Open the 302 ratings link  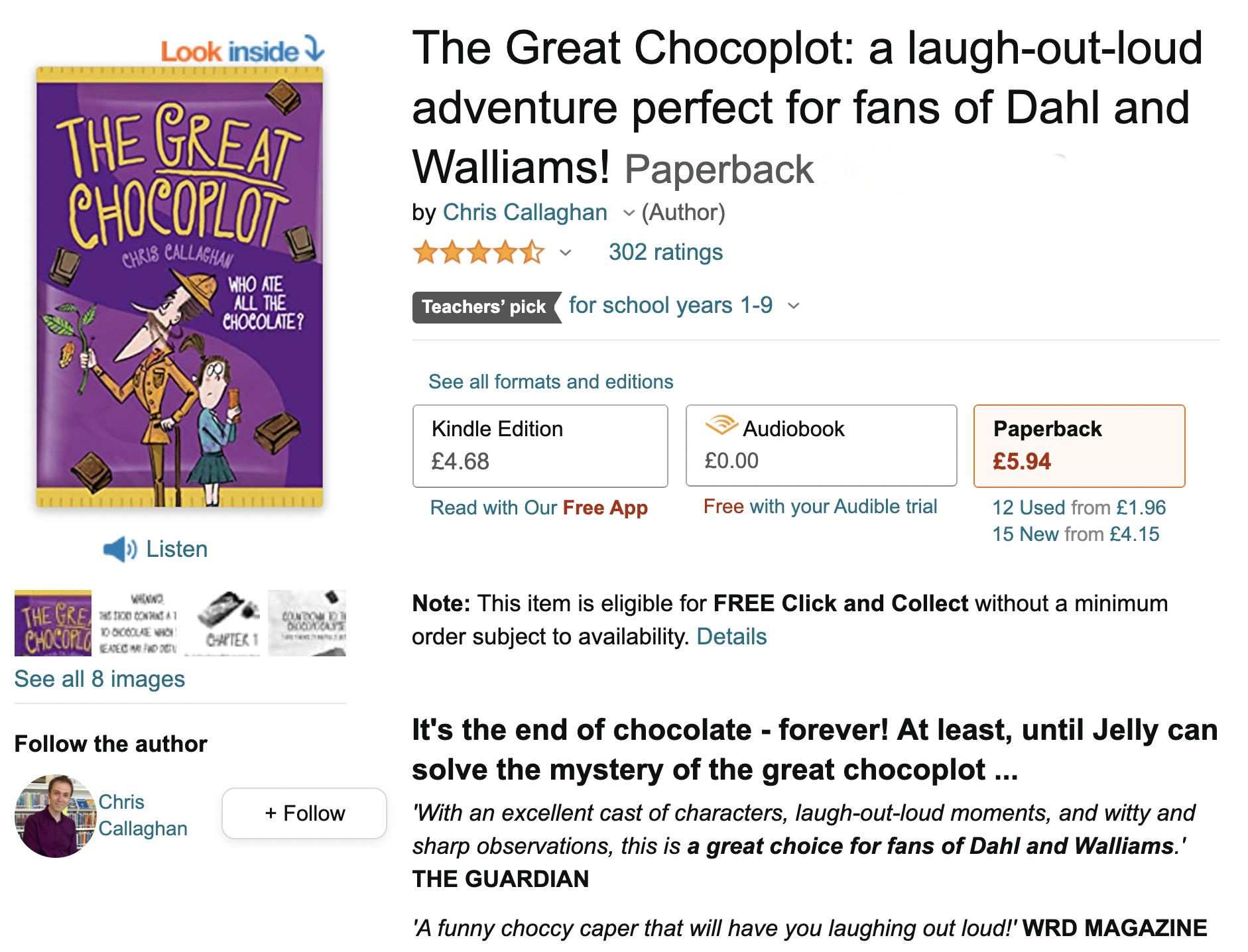[665, 253]
